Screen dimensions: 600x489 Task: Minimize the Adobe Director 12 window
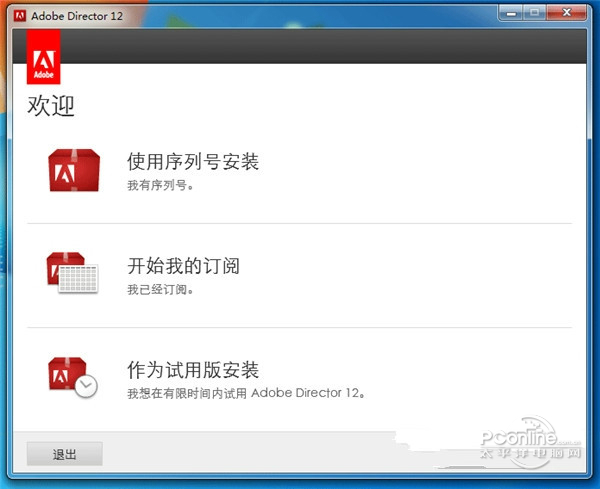coord(511,13)
